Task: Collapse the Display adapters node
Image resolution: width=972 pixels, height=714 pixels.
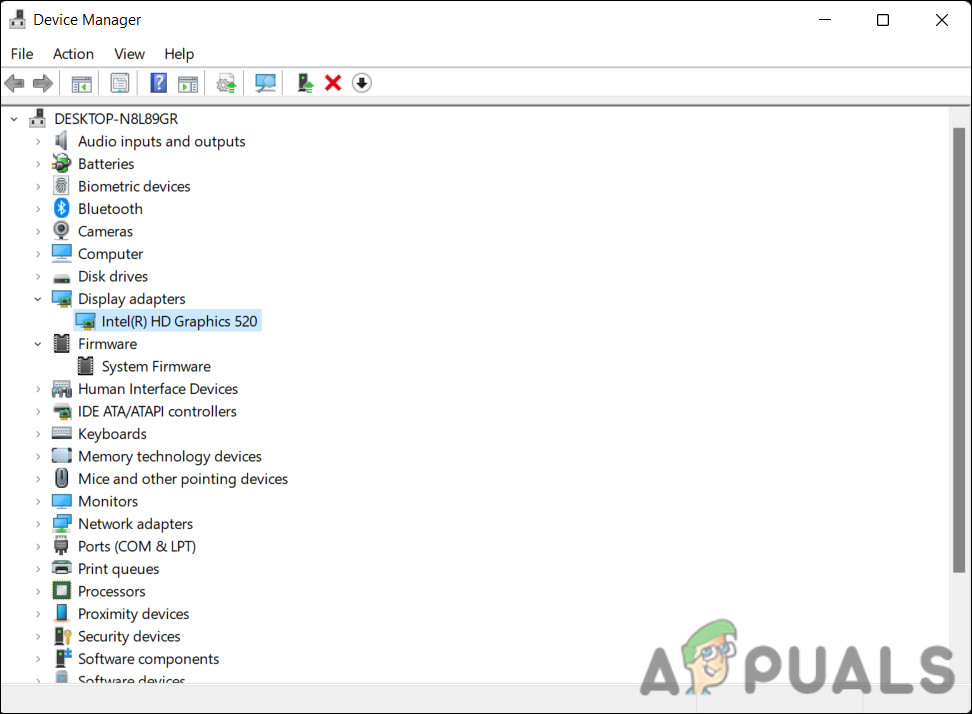Action: pyautogui.click(x=38, y=299)
